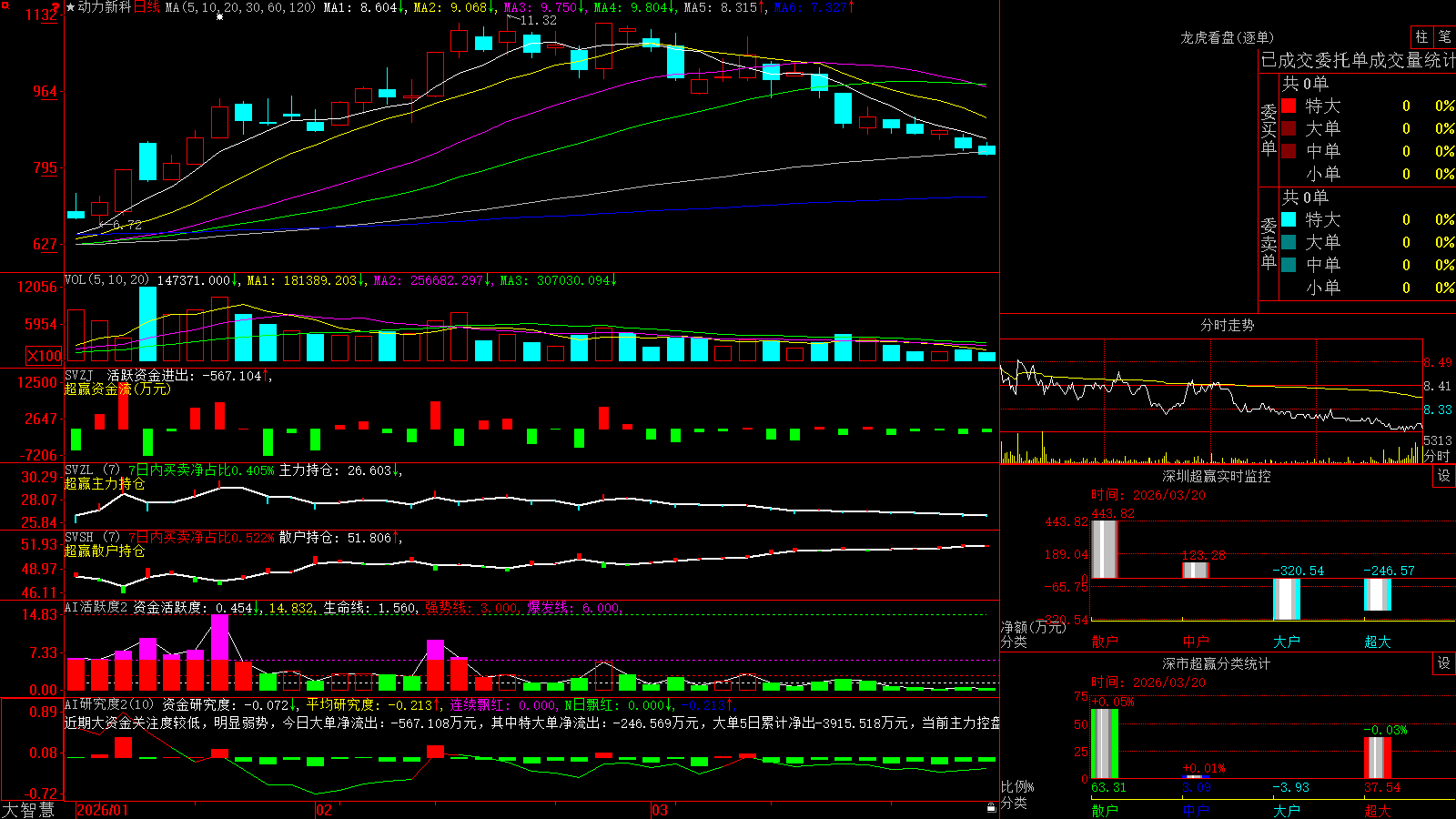1456x819 pixels.
Task: Click the 委卖单 section label
Action: [1269, 244]
